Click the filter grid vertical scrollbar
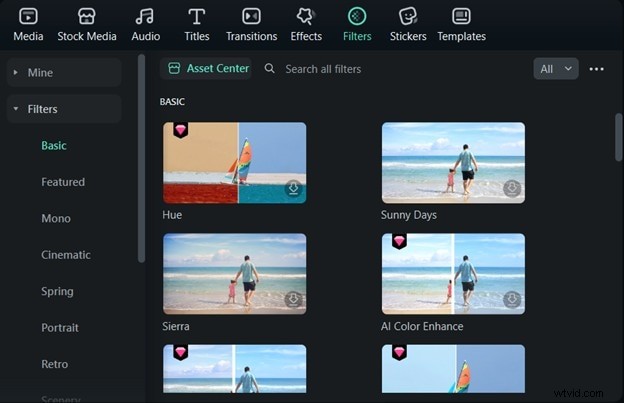 click(x=618, y=137)
